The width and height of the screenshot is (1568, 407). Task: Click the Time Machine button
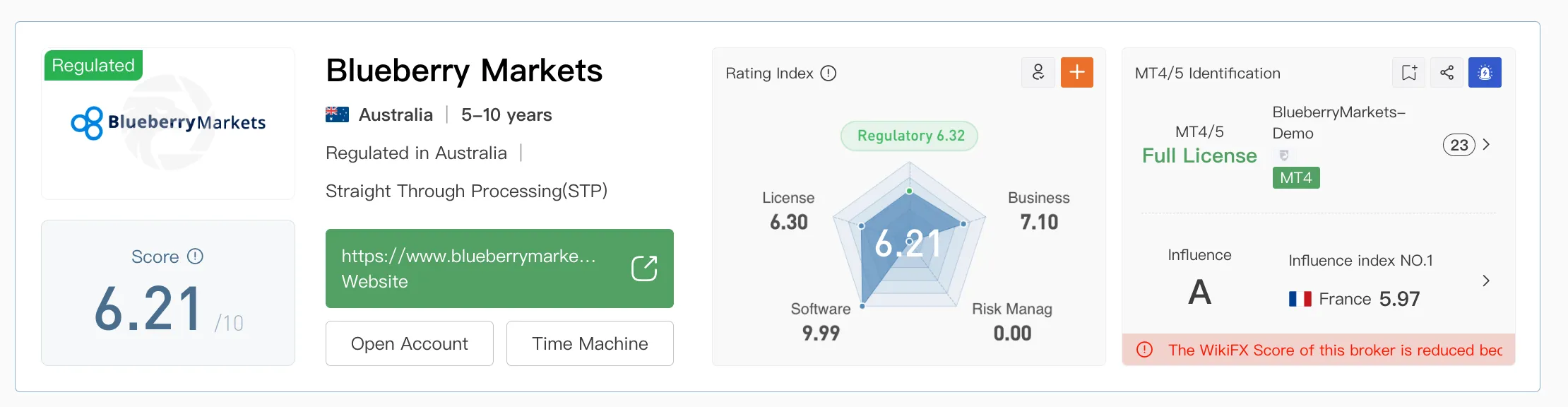click(590, 343)
